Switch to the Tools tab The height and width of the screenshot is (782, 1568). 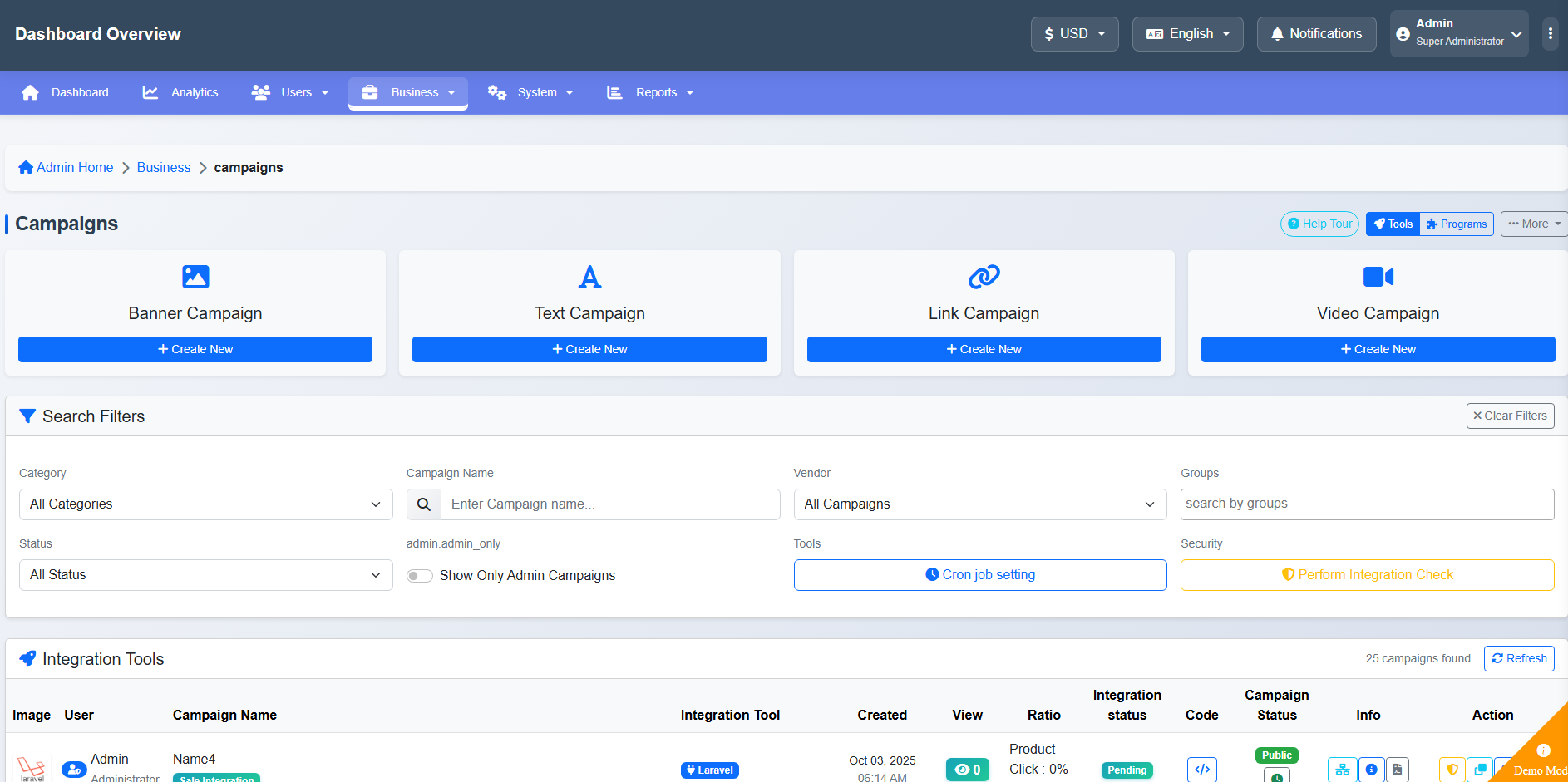[x=1393, y=224]
